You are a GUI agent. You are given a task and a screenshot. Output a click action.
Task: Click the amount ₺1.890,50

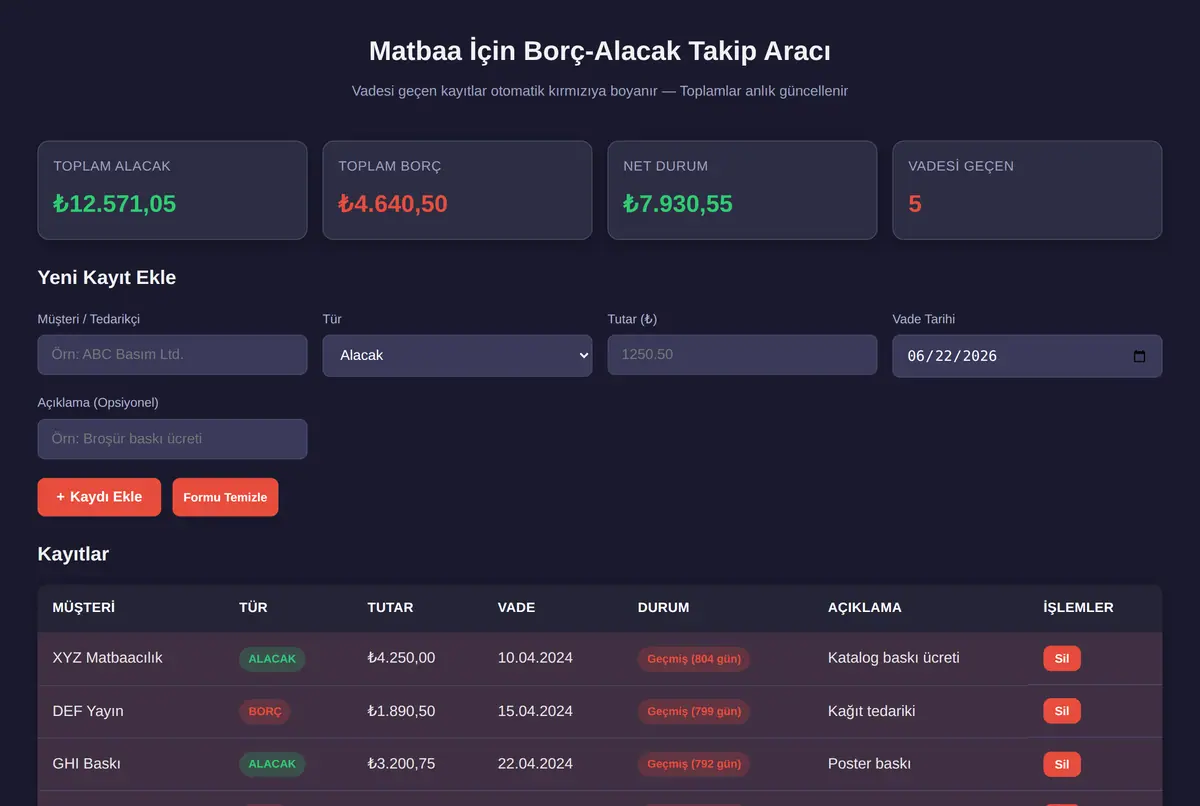[x=401, y=711]
